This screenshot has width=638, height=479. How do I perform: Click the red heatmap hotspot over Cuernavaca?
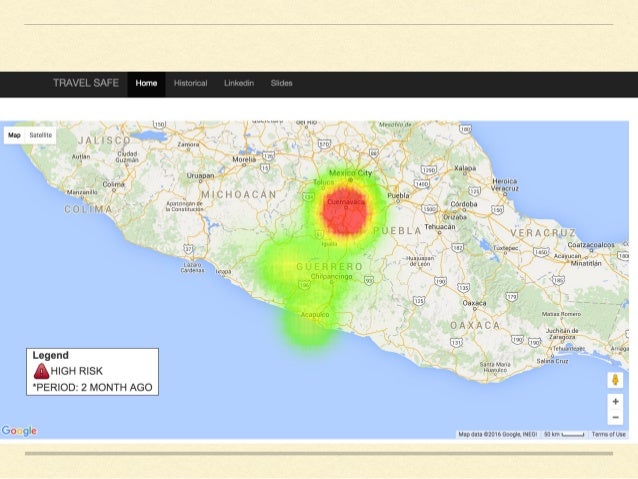pos(346,211)
